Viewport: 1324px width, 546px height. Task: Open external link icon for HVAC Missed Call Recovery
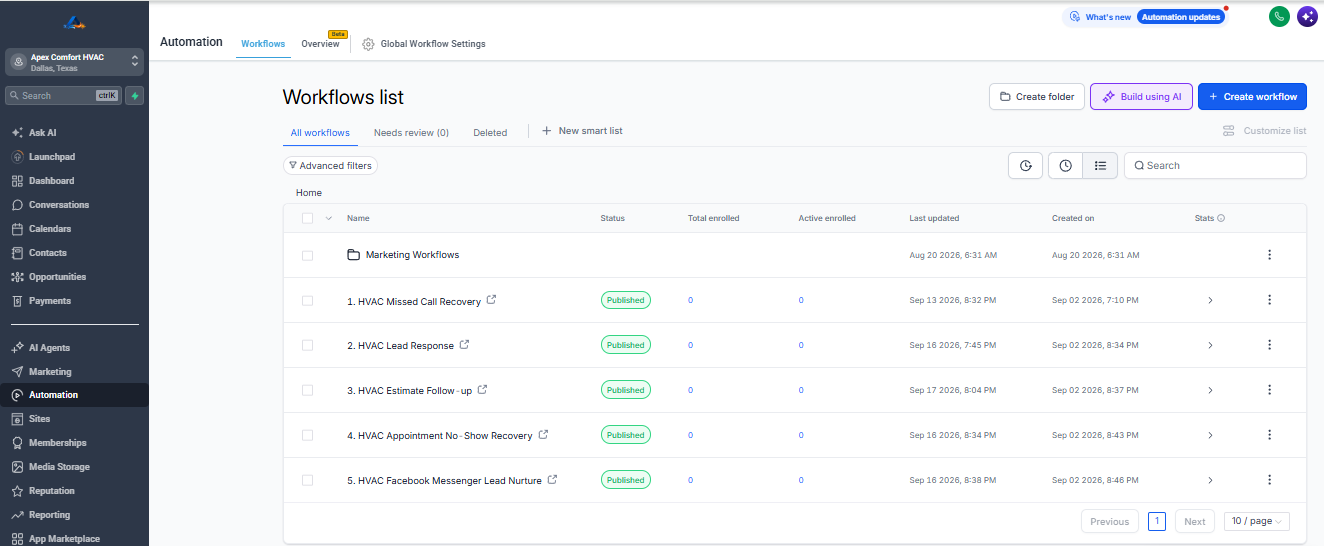point(491,300)
